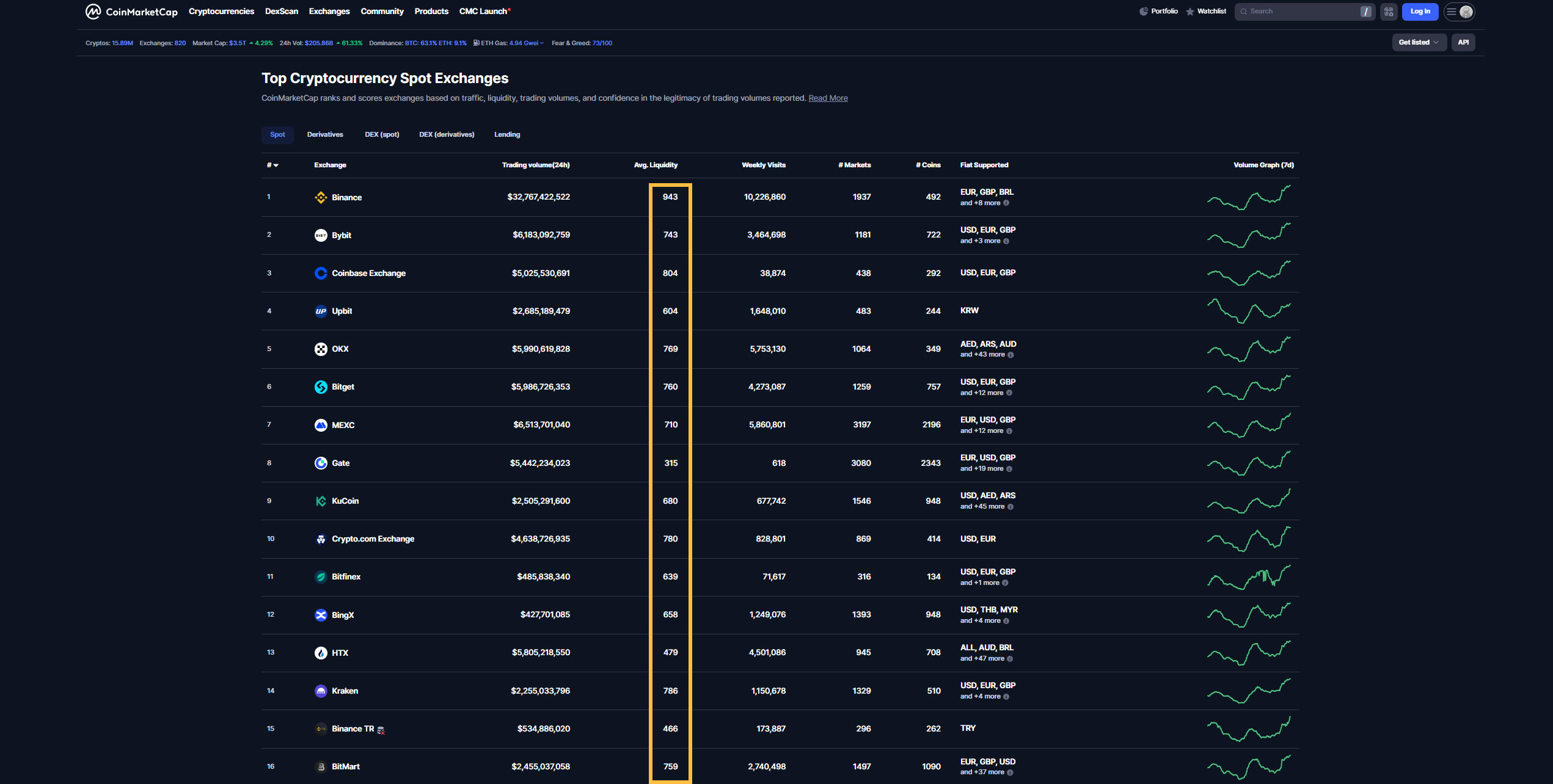Click the Log In button
Screen dimensions: 1553x784
pos(1420,11)
